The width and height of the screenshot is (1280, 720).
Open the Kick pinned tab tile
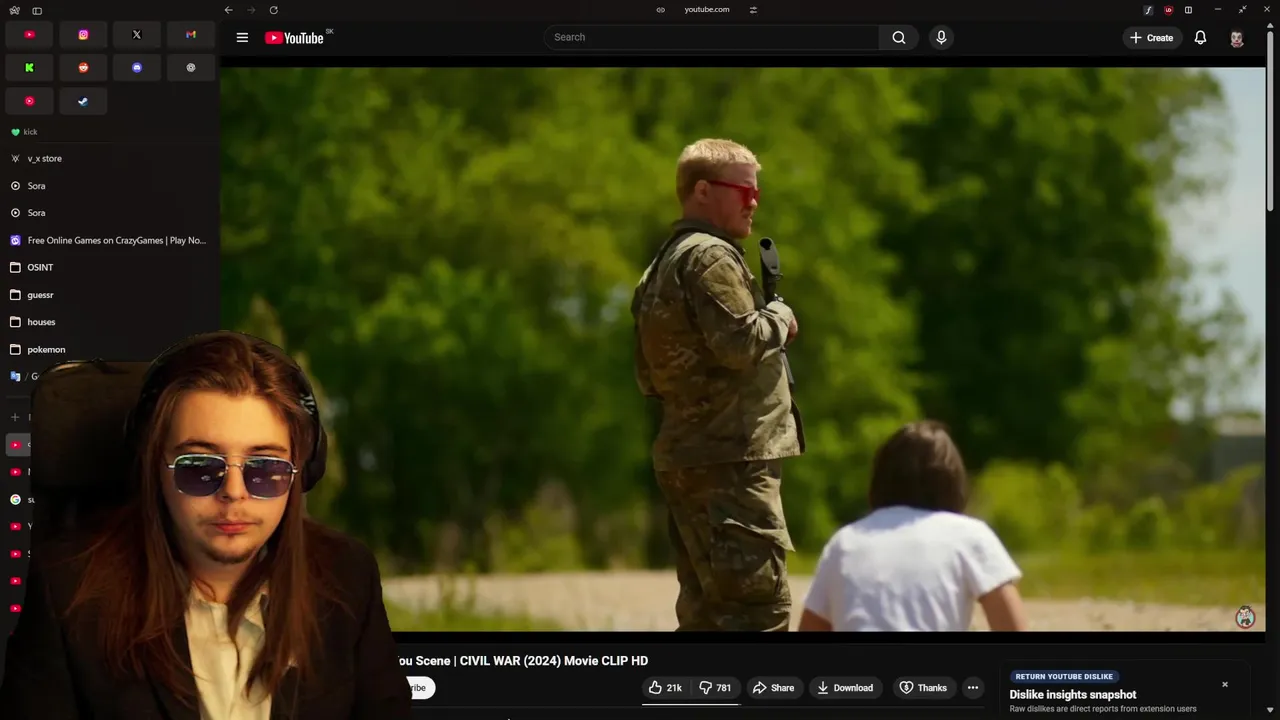click(29, 68)
